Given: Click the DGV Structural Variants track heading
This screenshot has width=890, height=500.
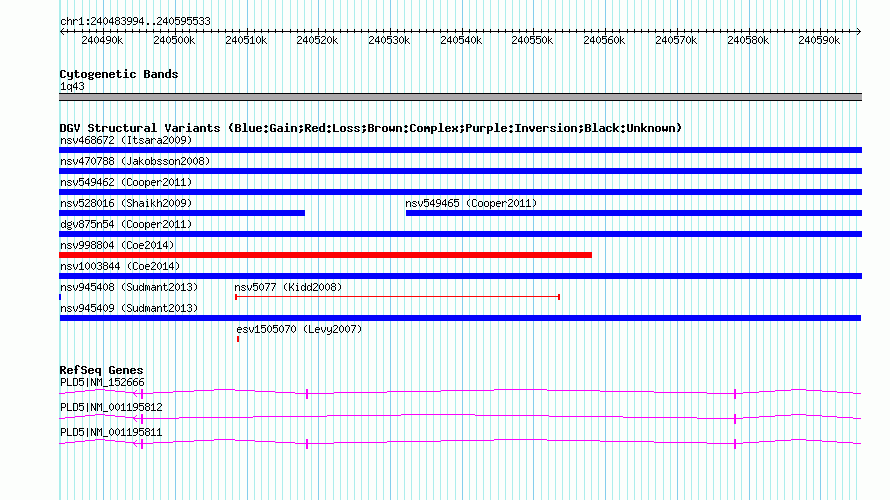Looking at the screenshot, I should [x=371, y=128].
